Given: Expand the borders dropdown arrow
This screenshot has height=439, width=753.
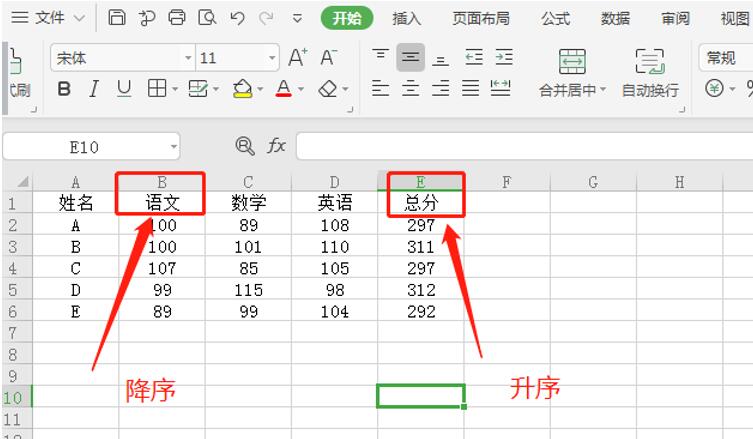Looking at the screenshot, I should coord(175,89).
